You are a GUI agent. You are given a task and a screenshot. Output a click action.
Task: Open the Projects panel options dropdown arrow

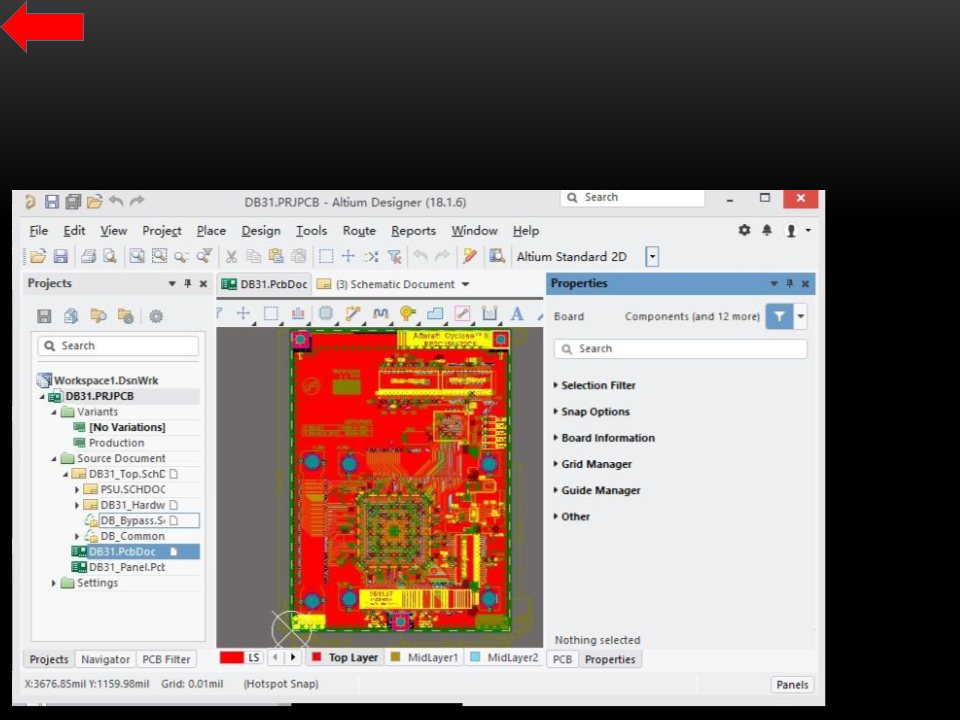click(172, 283)
